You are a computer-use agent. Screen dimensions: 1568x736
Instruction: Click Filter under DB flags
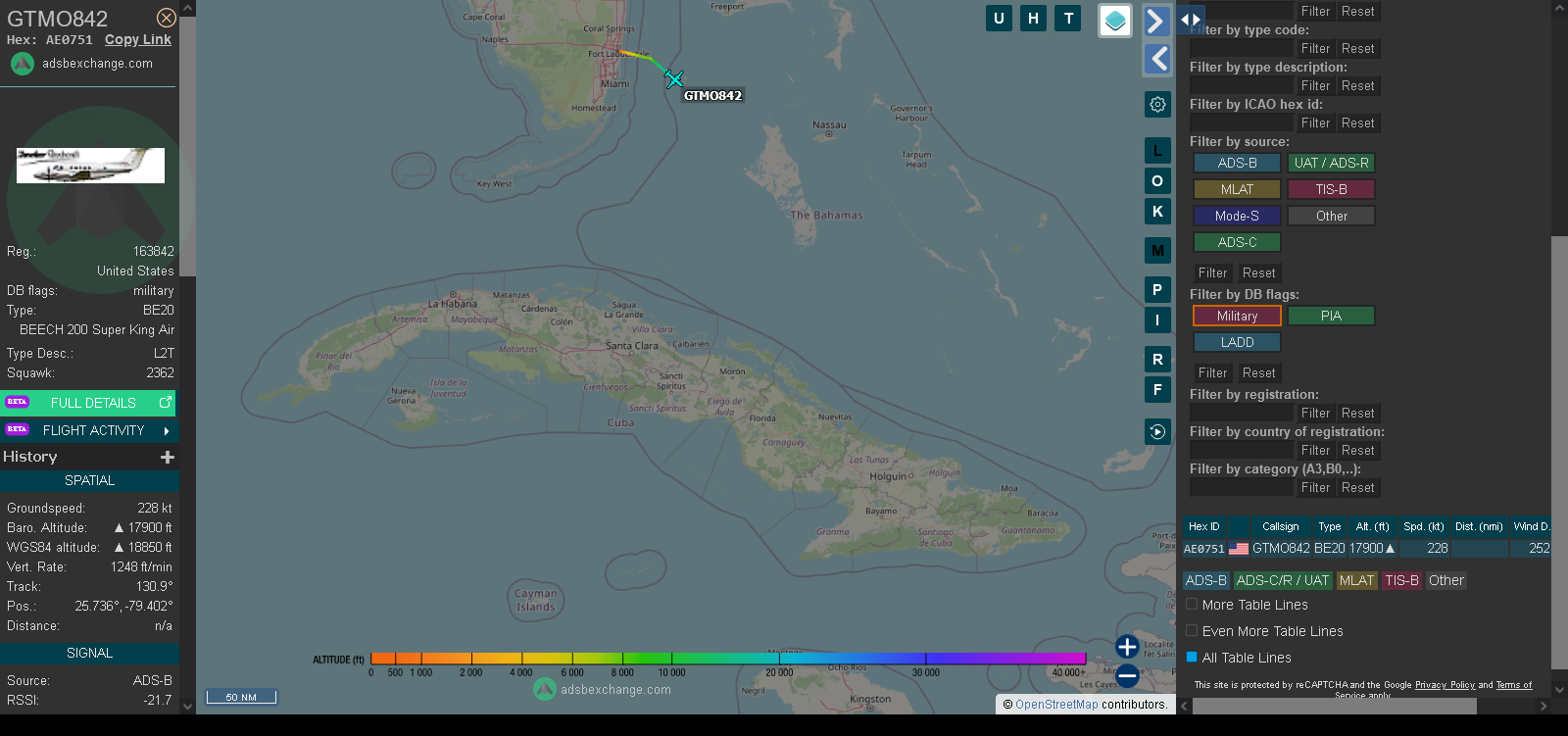(1212, 373)
